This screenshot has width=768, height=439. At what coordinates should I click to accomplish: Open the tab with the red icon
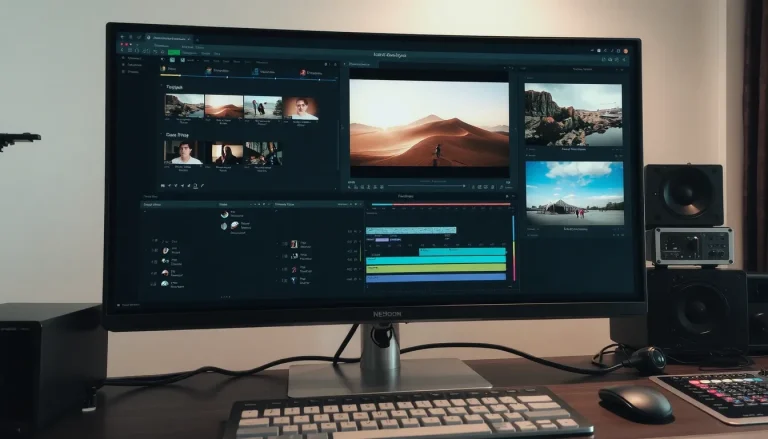pos(311,73)
